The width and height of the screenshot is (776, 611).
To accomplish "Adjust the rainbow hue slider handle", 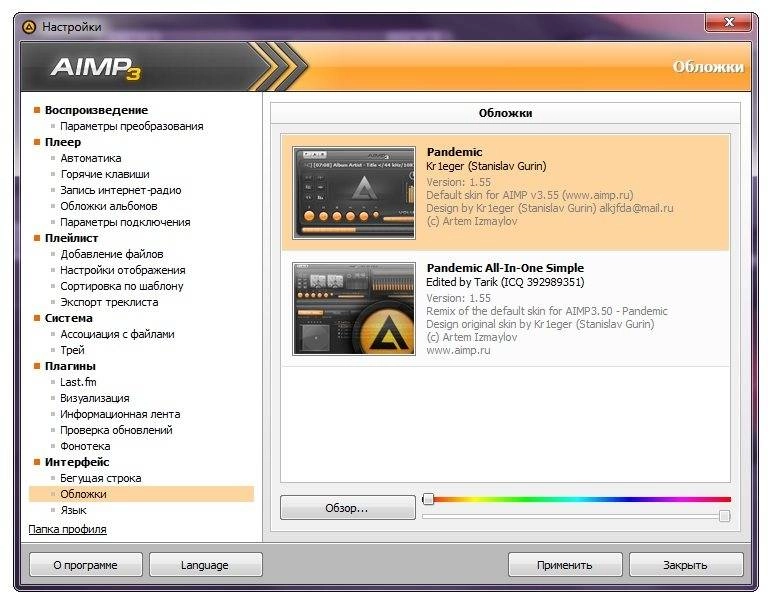I will (x=429, y=499).
